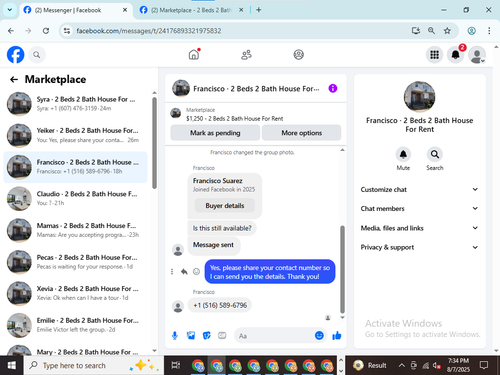
Task: Open Pecas conversation
Action: coord(75,262)
